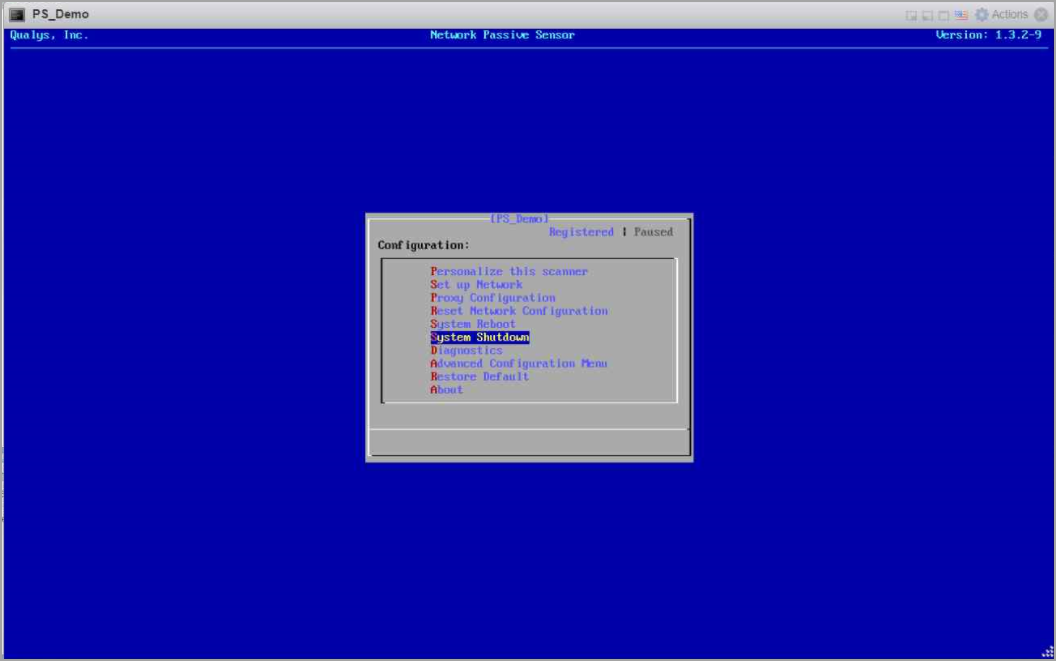Choose Set up Network

[x=475, y=284]
